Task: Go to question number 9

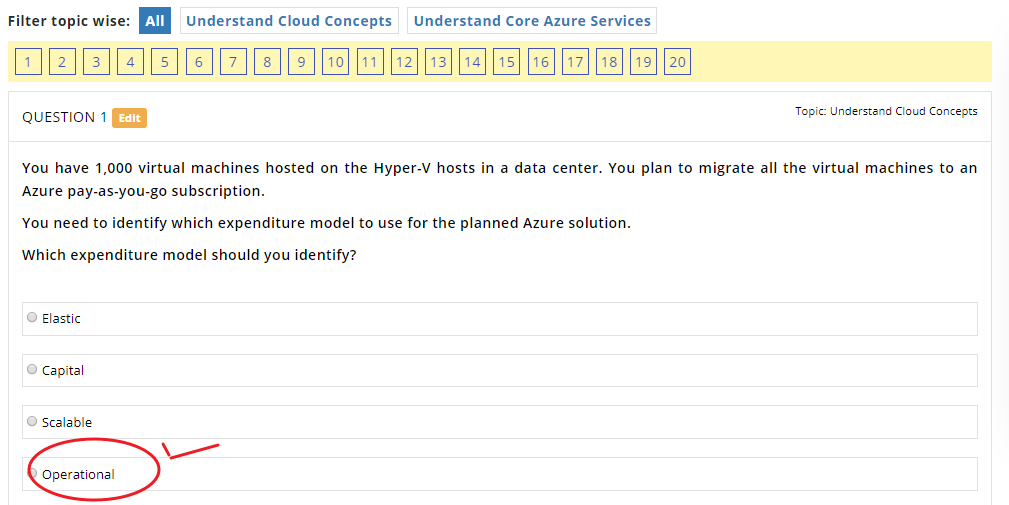Action: point(301,62)
